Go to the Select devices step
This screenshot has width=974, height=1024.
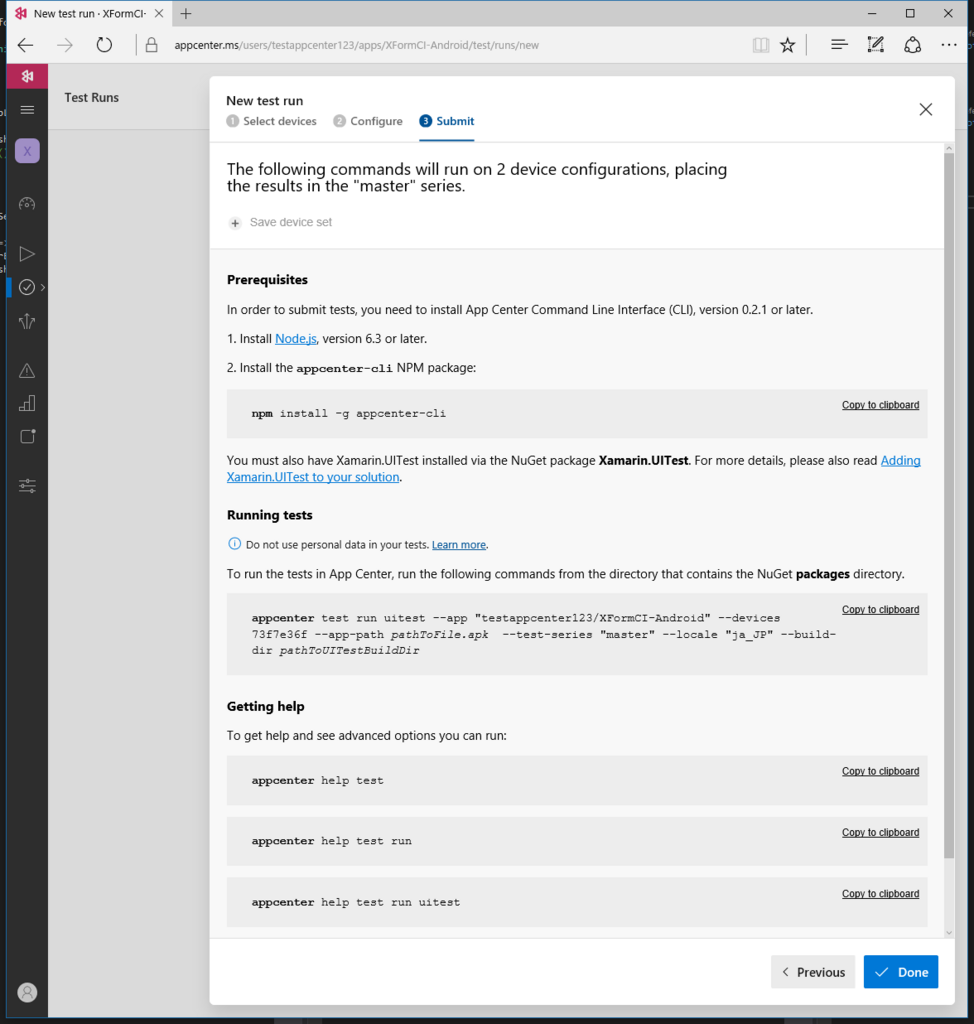pyautogui.click(x=271, y=121)
